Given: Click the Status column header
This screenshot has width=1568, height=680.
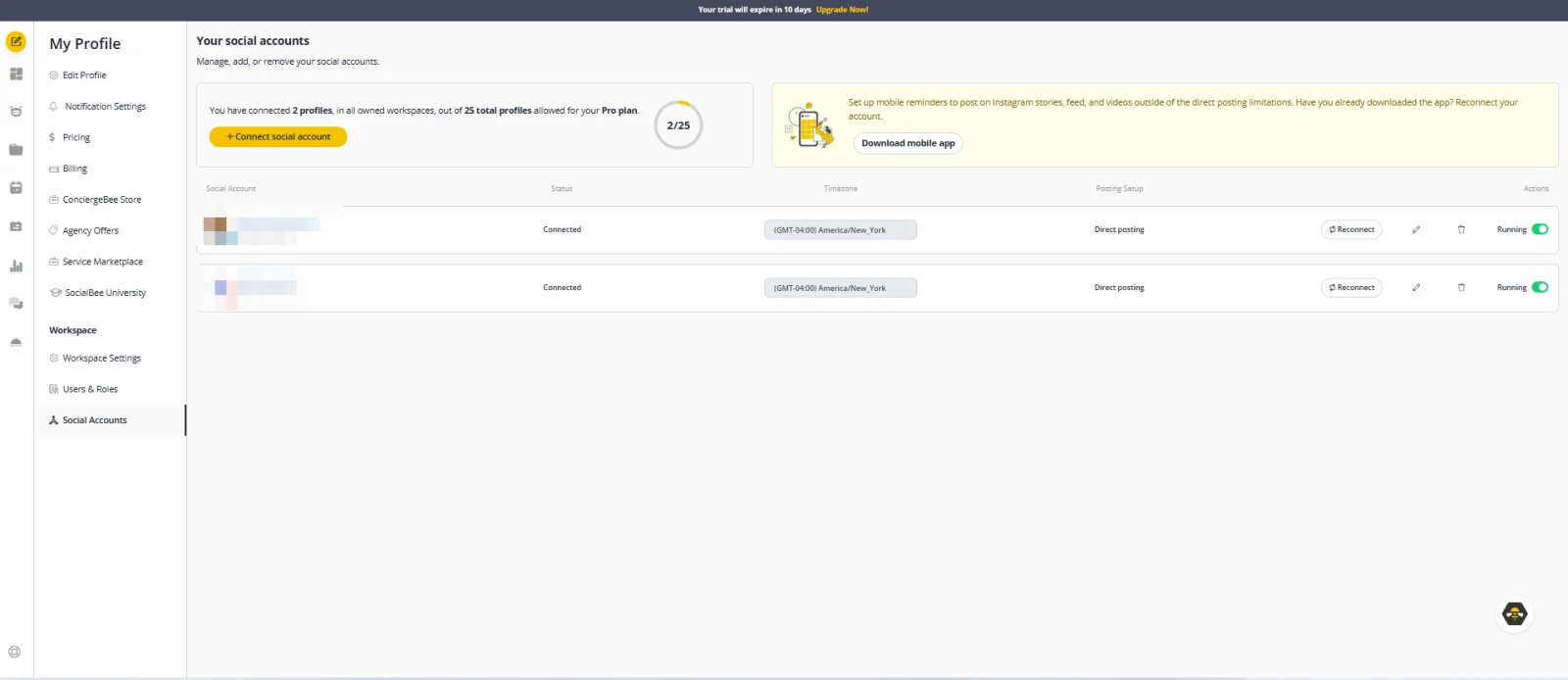Looking at the screenshot, I should click(562, 188).
